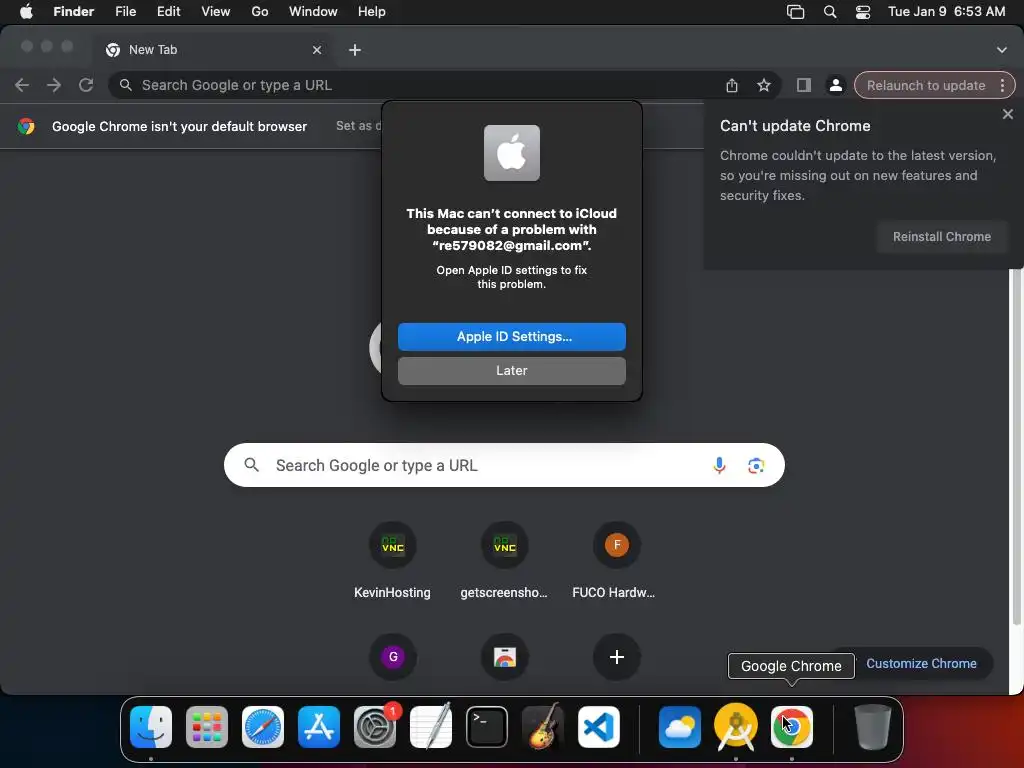This screenshot has width=1024, height=768.
Task: Open the View menu
Action: 216,12
